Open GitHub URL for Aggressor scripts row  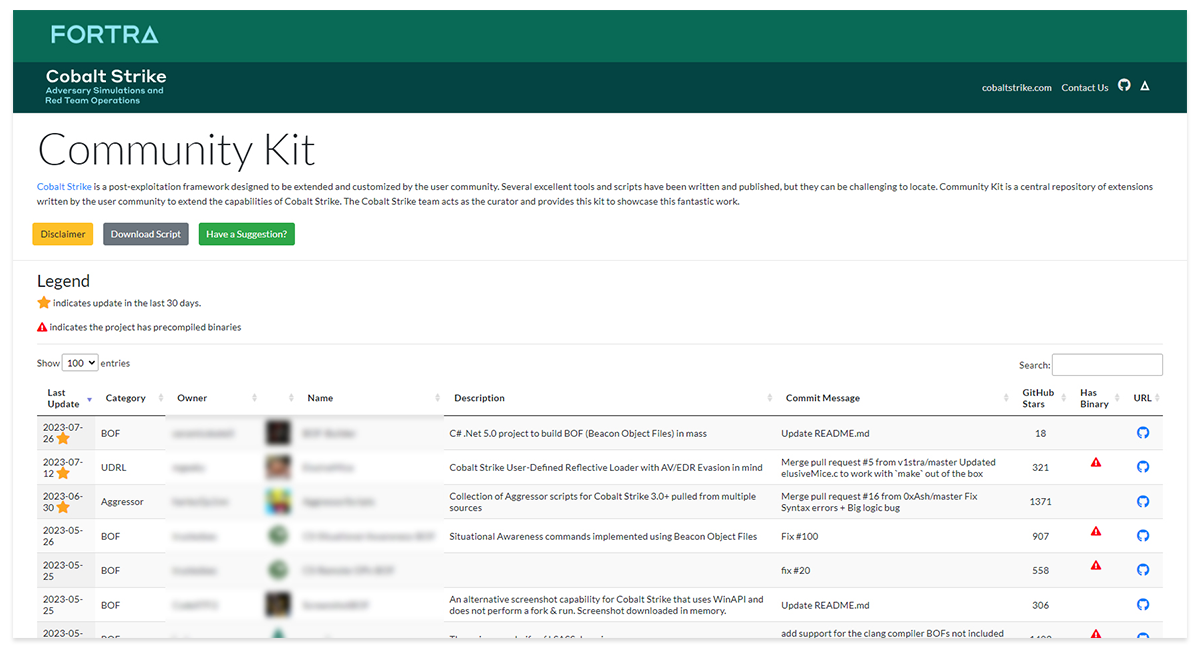click(1143, 501)
